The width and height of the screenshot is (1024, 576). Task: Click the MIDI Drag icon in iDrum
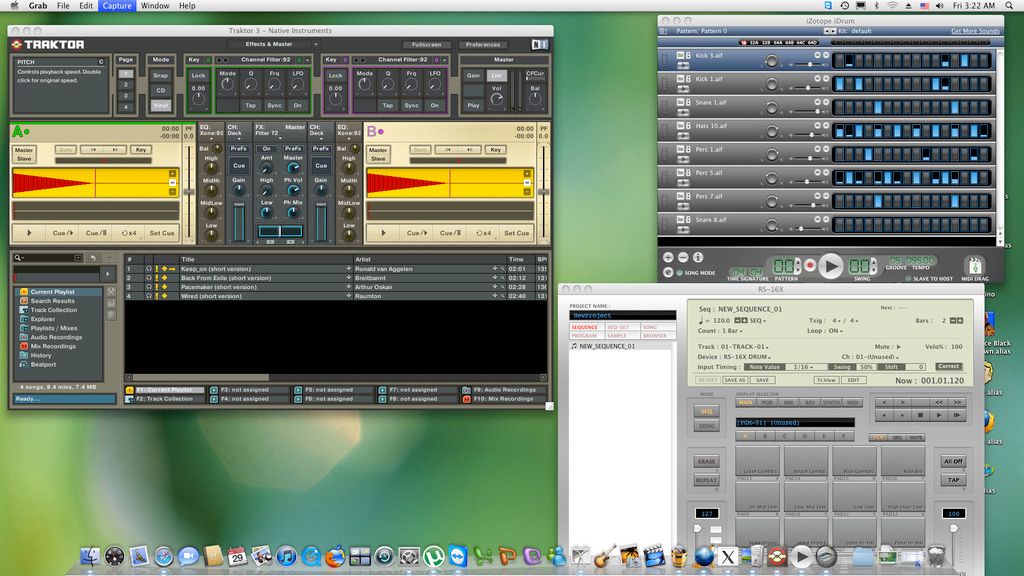tap(975, 265)
